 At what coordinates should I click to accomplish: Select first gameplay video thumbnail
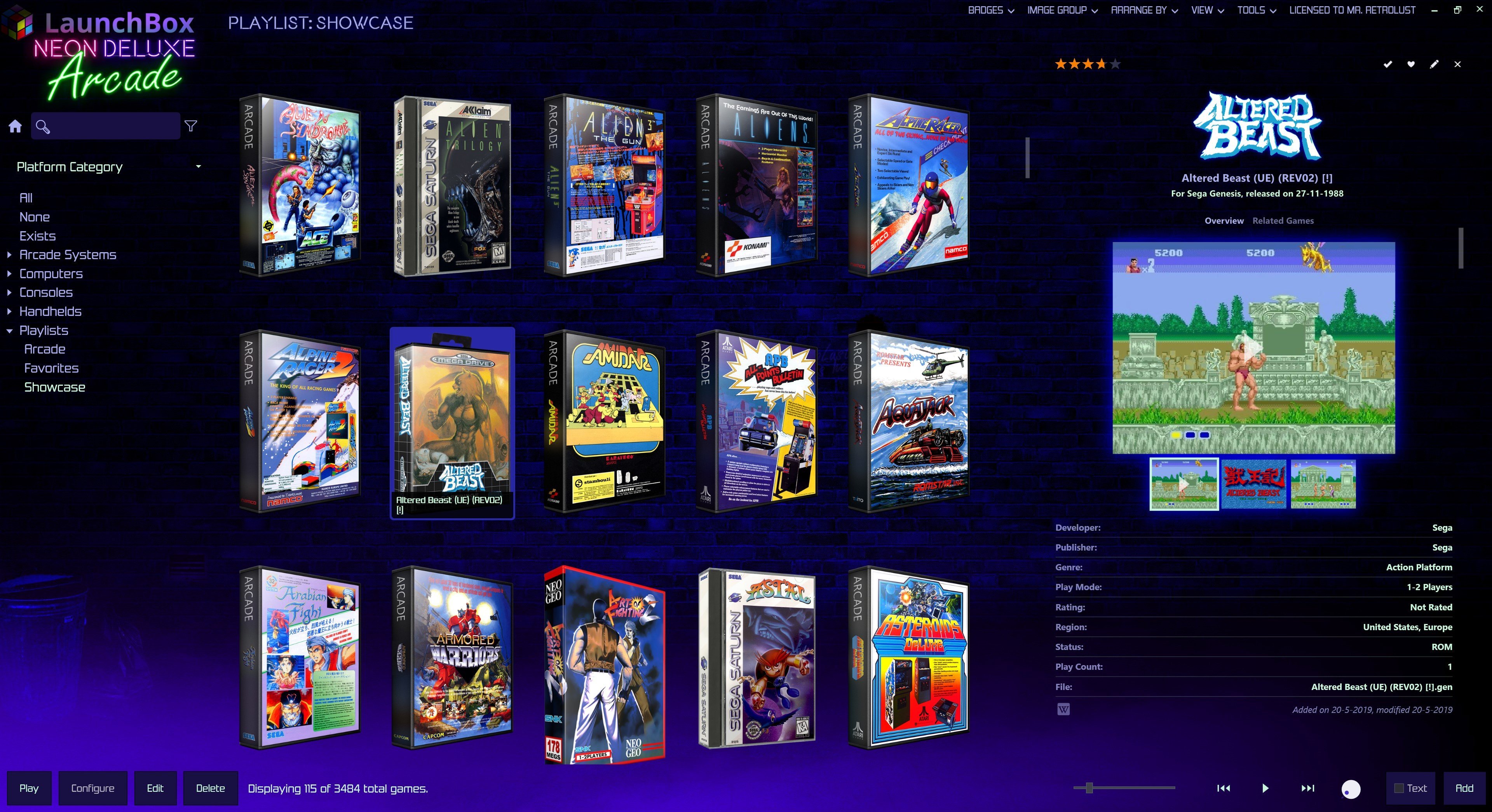(x=1184, y=484)
